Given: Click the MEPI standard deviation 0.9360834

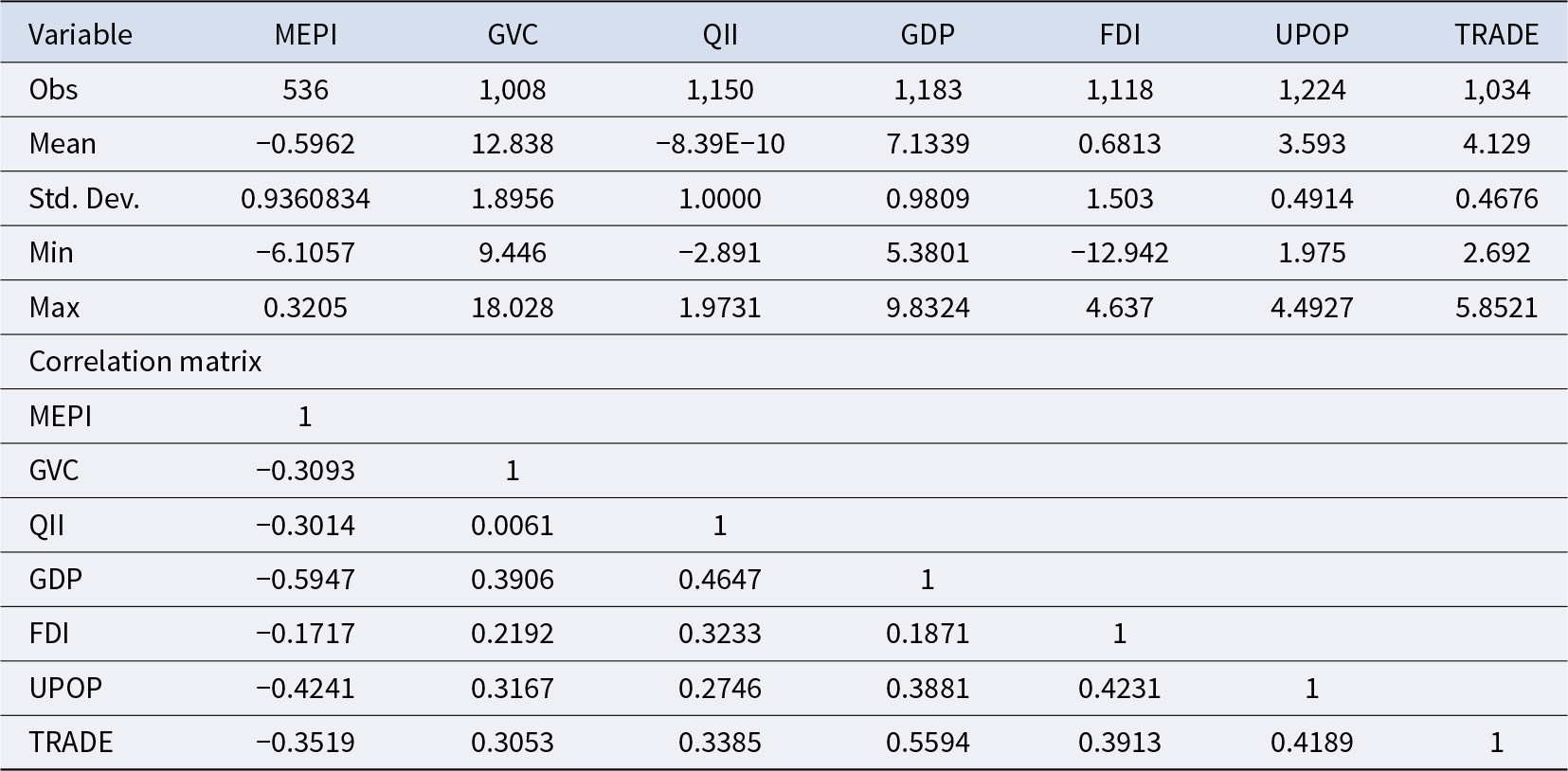Looking at the screenshot, I should [305, 199].
